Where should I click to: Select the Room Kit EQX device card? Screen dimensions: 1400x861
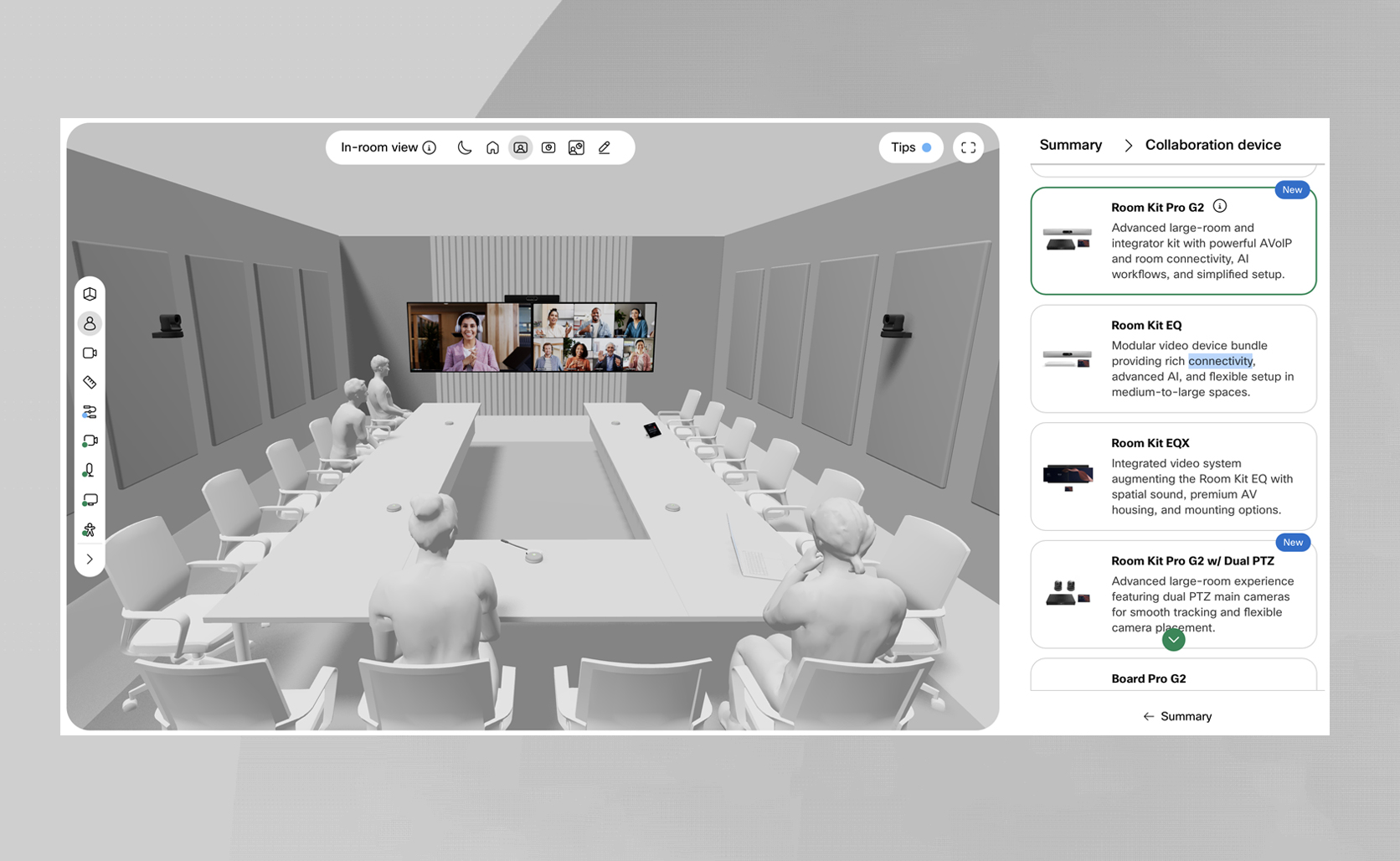1173,477
